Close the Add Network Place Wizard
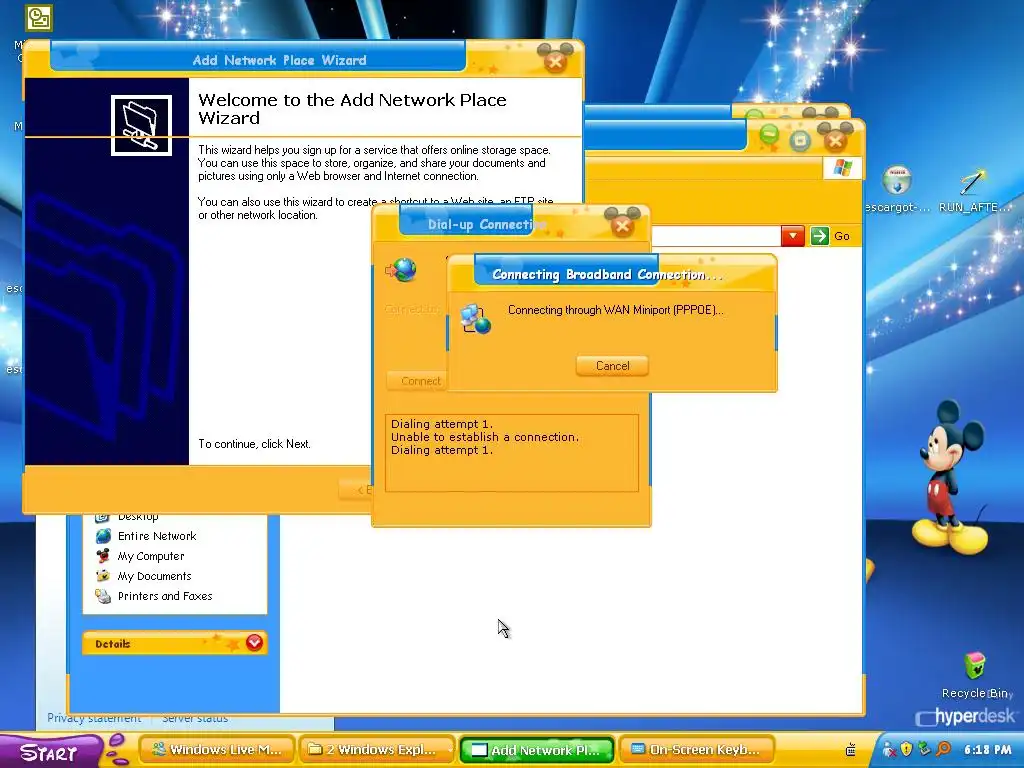 pos(555,62)
